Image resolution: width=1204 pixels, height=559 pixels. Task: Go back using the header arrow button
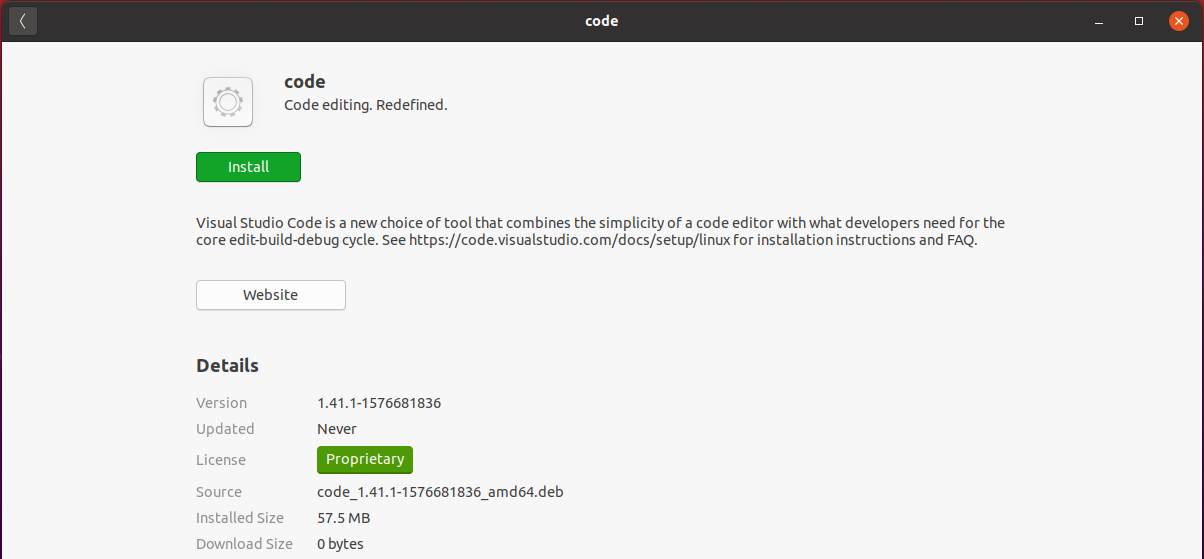[23, 21]
